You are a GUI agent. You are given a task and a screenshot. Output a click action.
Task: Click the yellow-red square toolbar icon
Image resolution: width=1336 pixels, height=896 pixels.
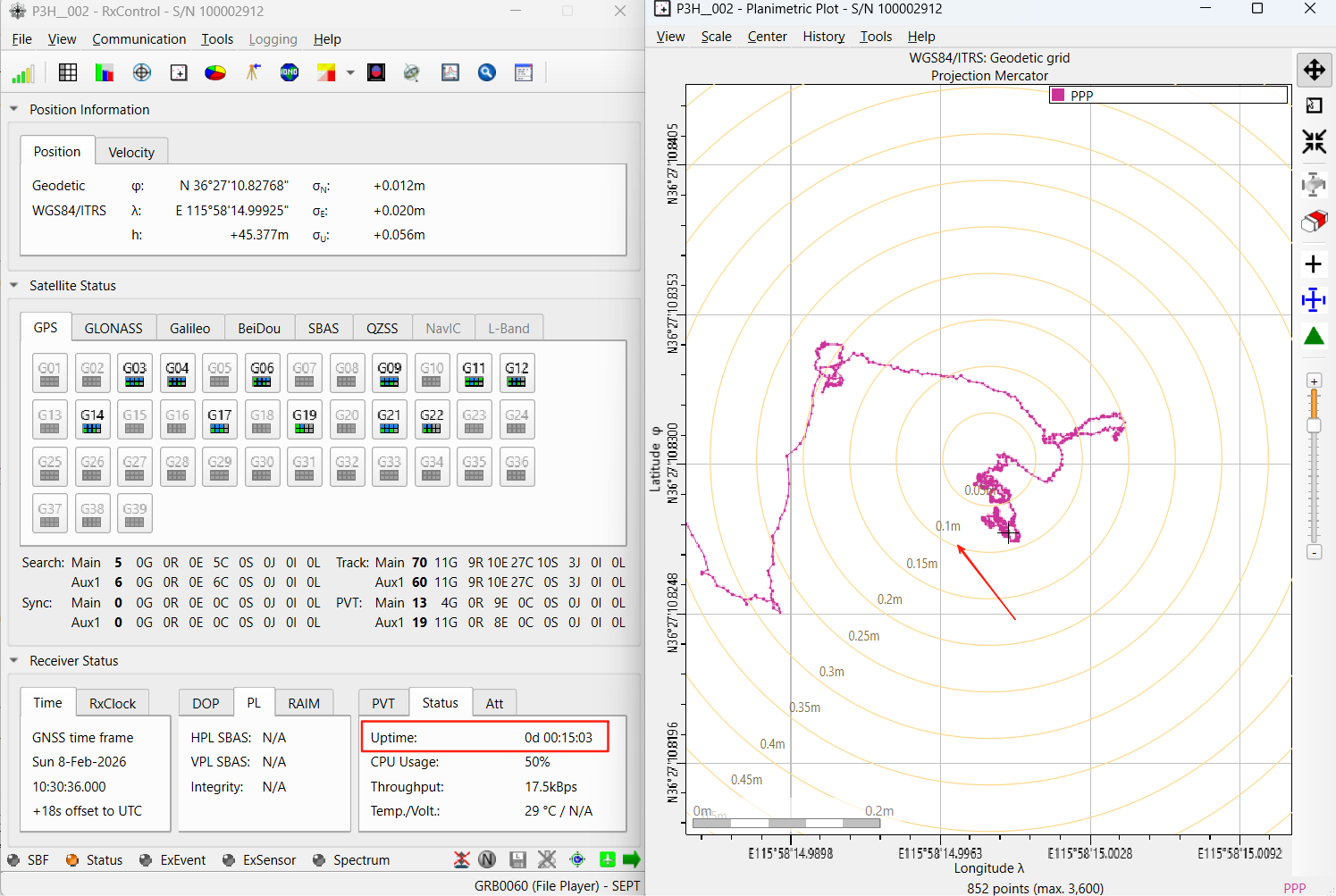pyautogui.click(x=326, y=73)
